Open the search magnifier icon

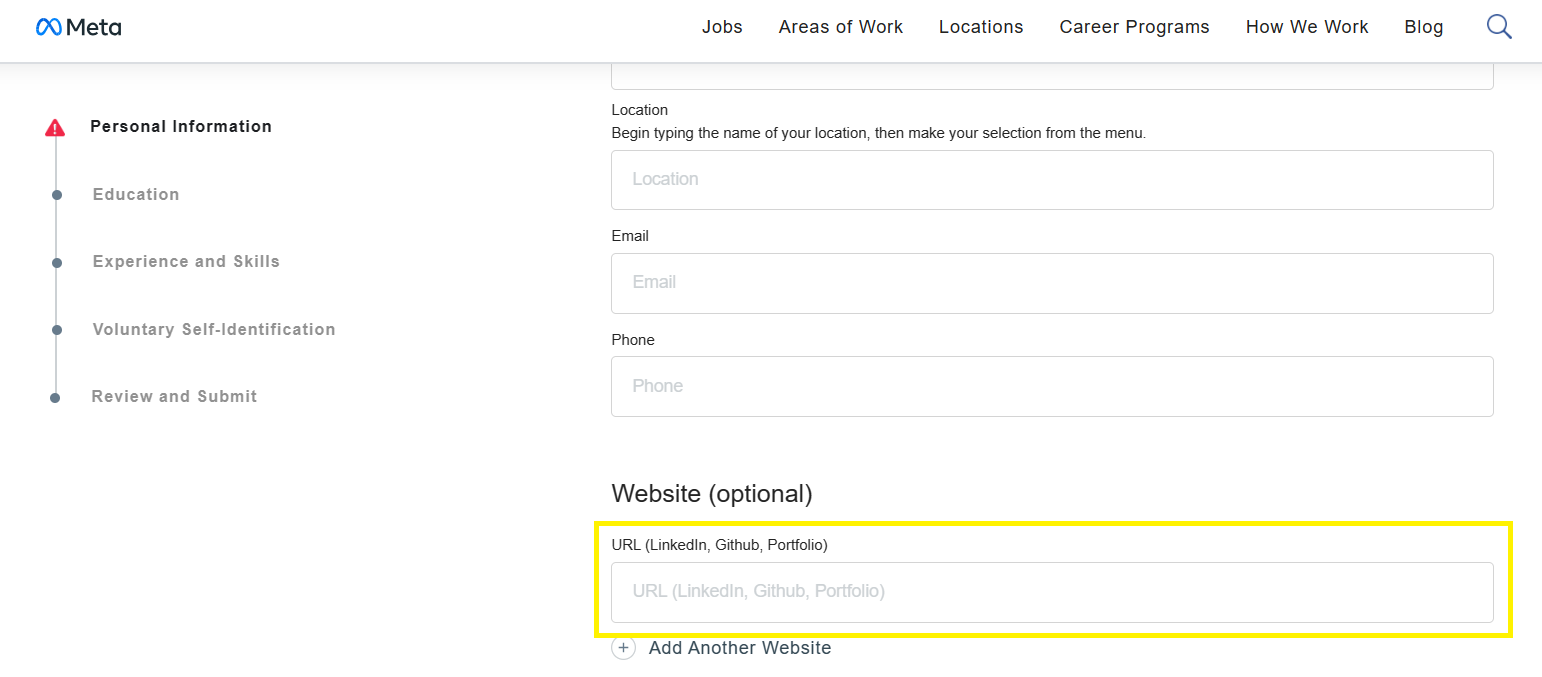(1499, 27)
